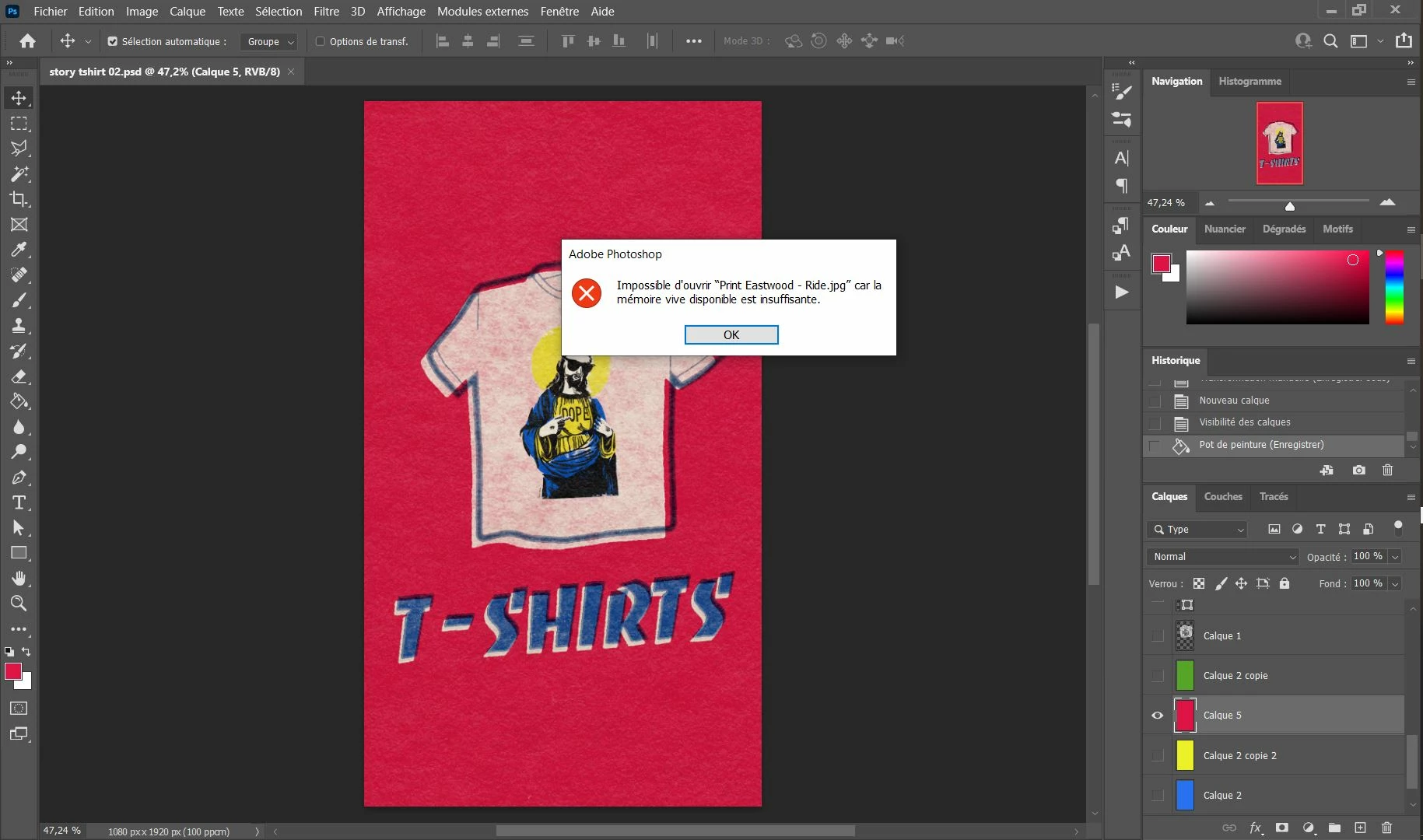Open layer filter Type dropdown
The height and width of the screenshot is (840, 1423).
tap(1197, 529)
